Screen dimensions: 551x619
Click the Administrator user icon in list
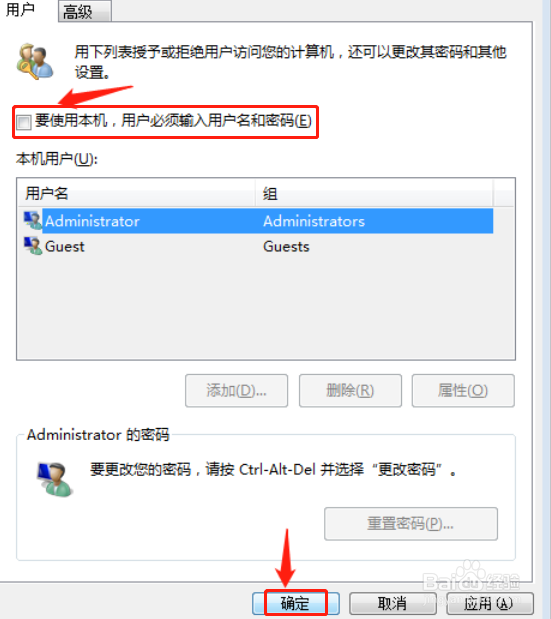tap(33, 221)
